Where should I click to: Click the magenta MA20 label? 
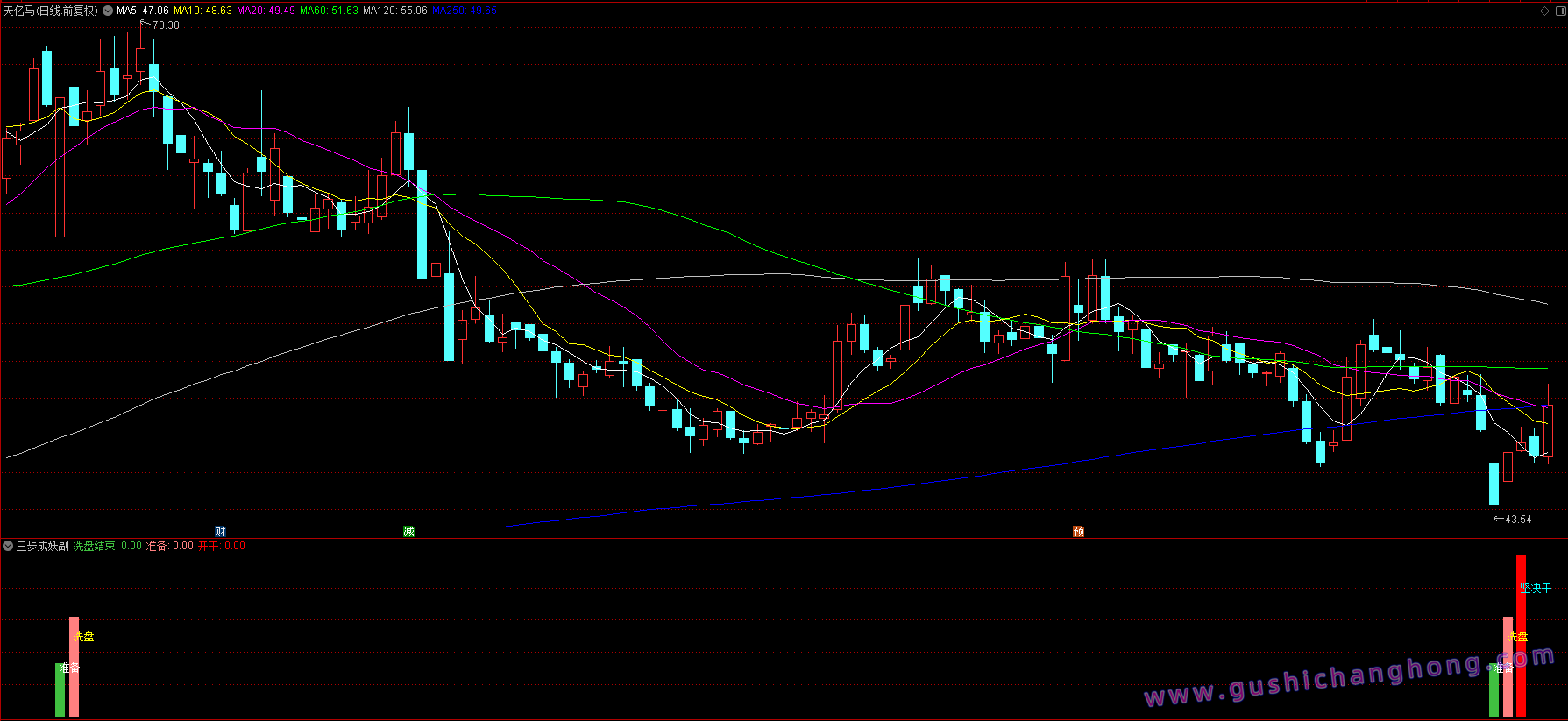point(266,11)
